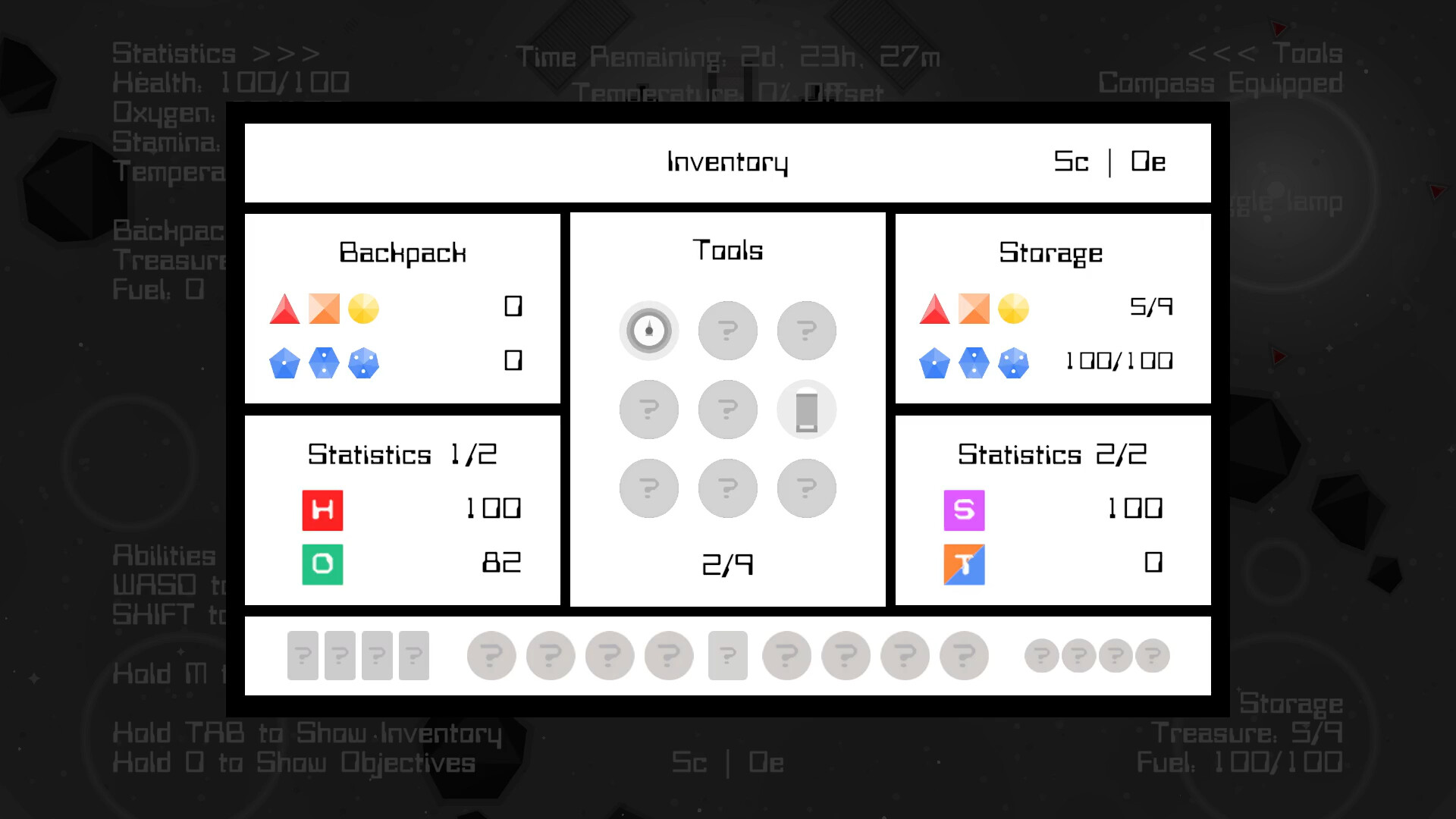Click the red Health H icon
Viewport: 1456px width, 819px height.
[x=322, y=510]
